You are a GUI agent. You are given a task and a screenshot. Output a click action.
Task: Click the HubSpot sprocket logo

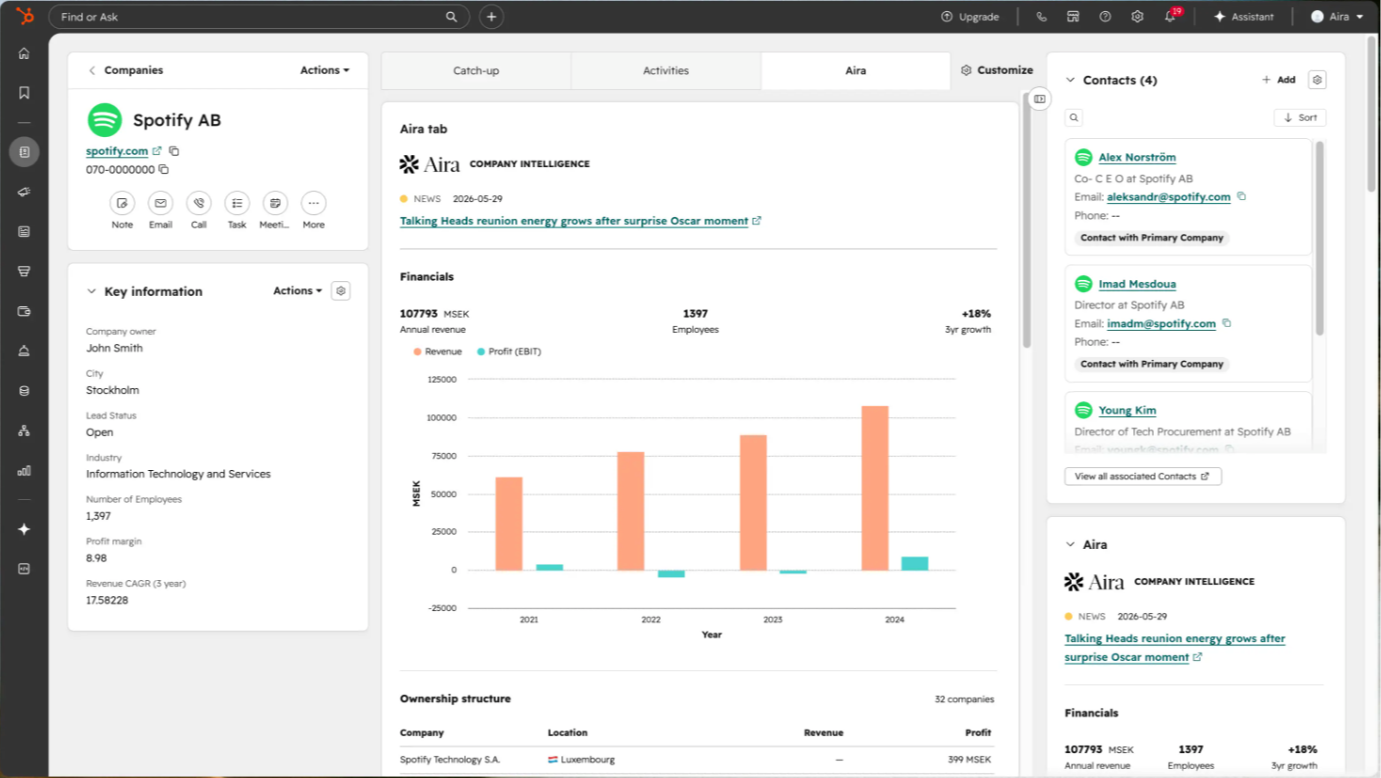click(25, 16)
